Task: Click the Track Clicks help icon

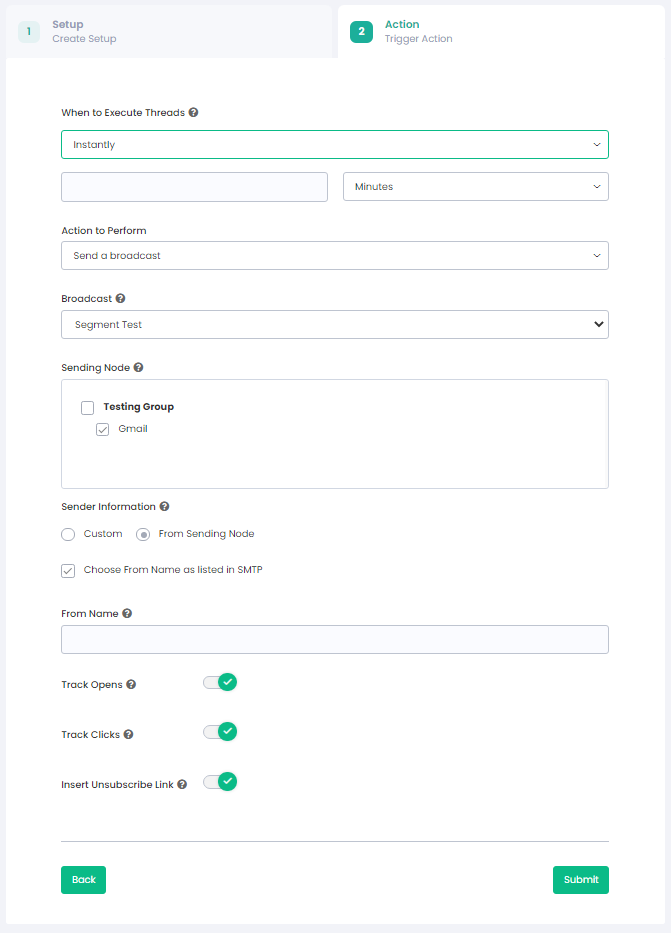Action: pyautogui.click(x=128, y=735)
